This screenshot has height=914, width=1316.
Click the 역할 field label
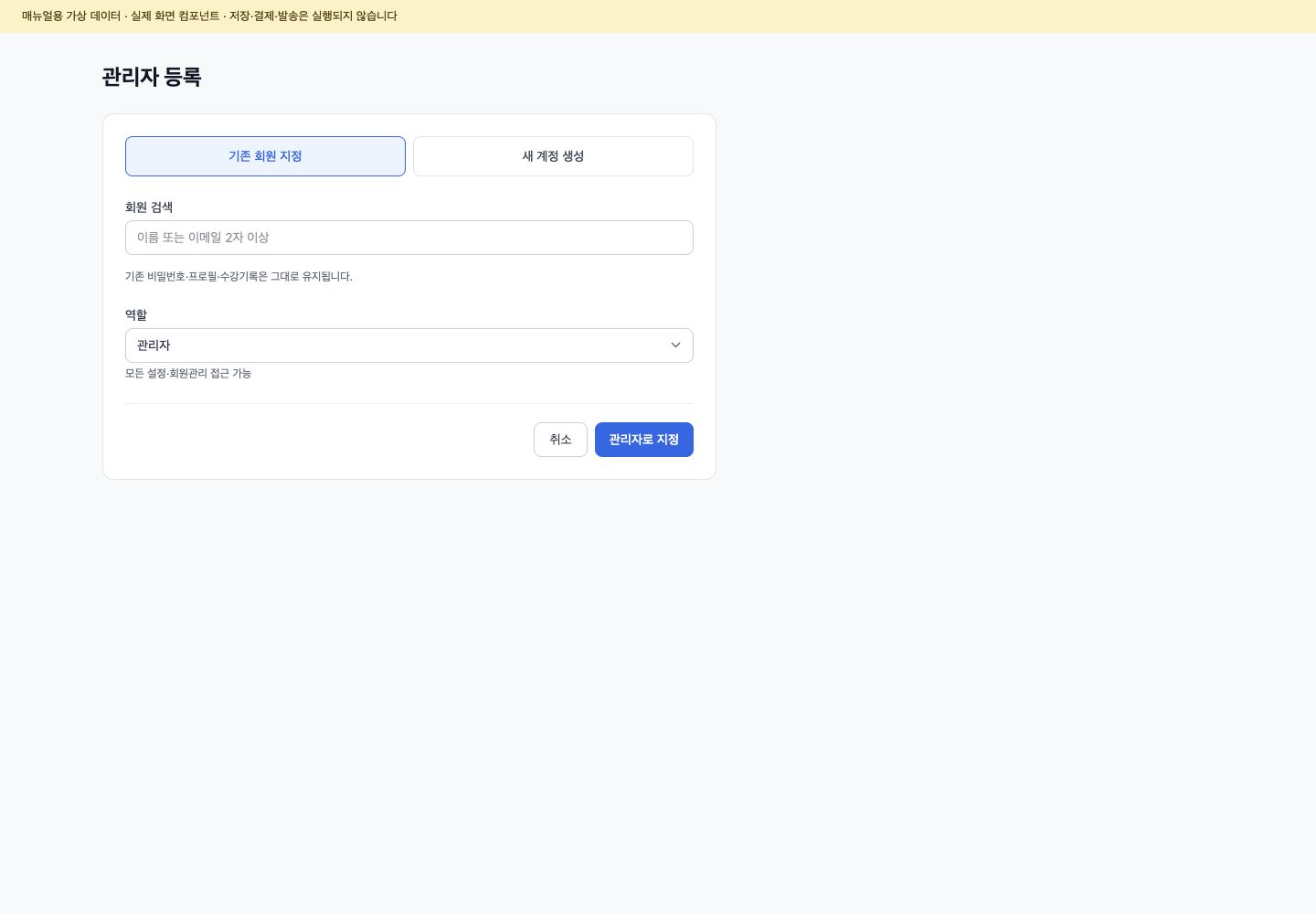point(136,315)
